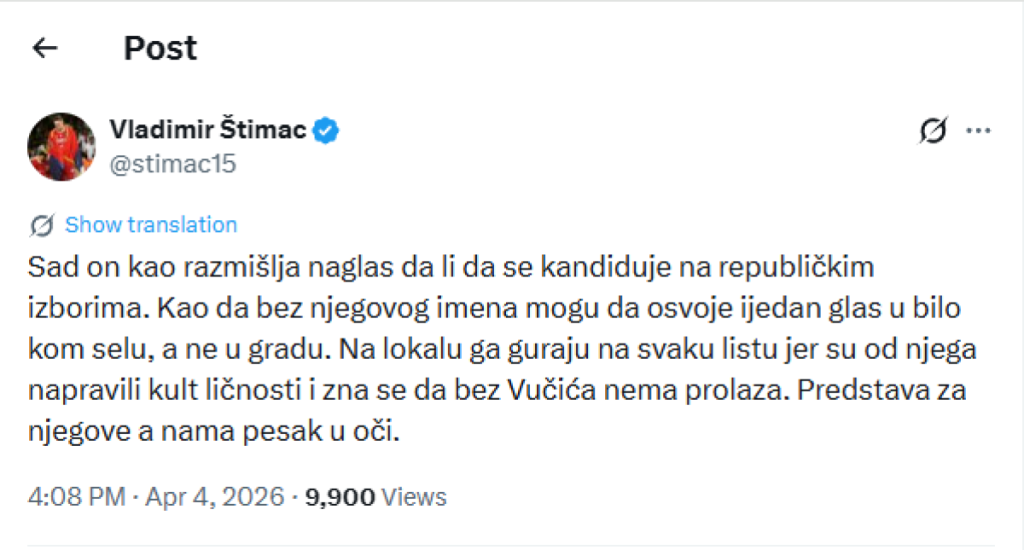Click the Grok icon beside Show translation
1024x550 pixels.
pyautogui.click(x=43, y=225)
